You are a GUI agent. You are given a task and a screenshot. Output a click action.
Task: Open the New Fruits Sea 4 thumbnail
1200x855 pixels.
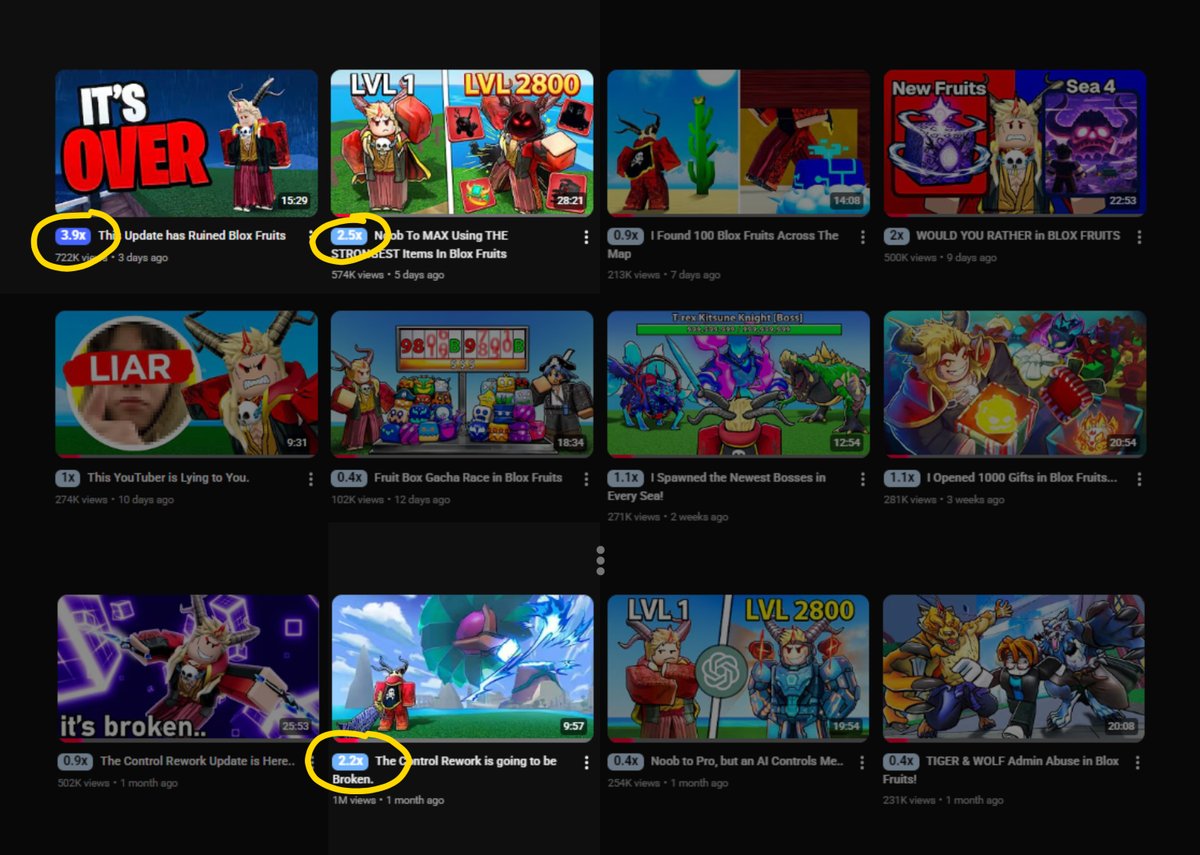tap(1014, 143)
